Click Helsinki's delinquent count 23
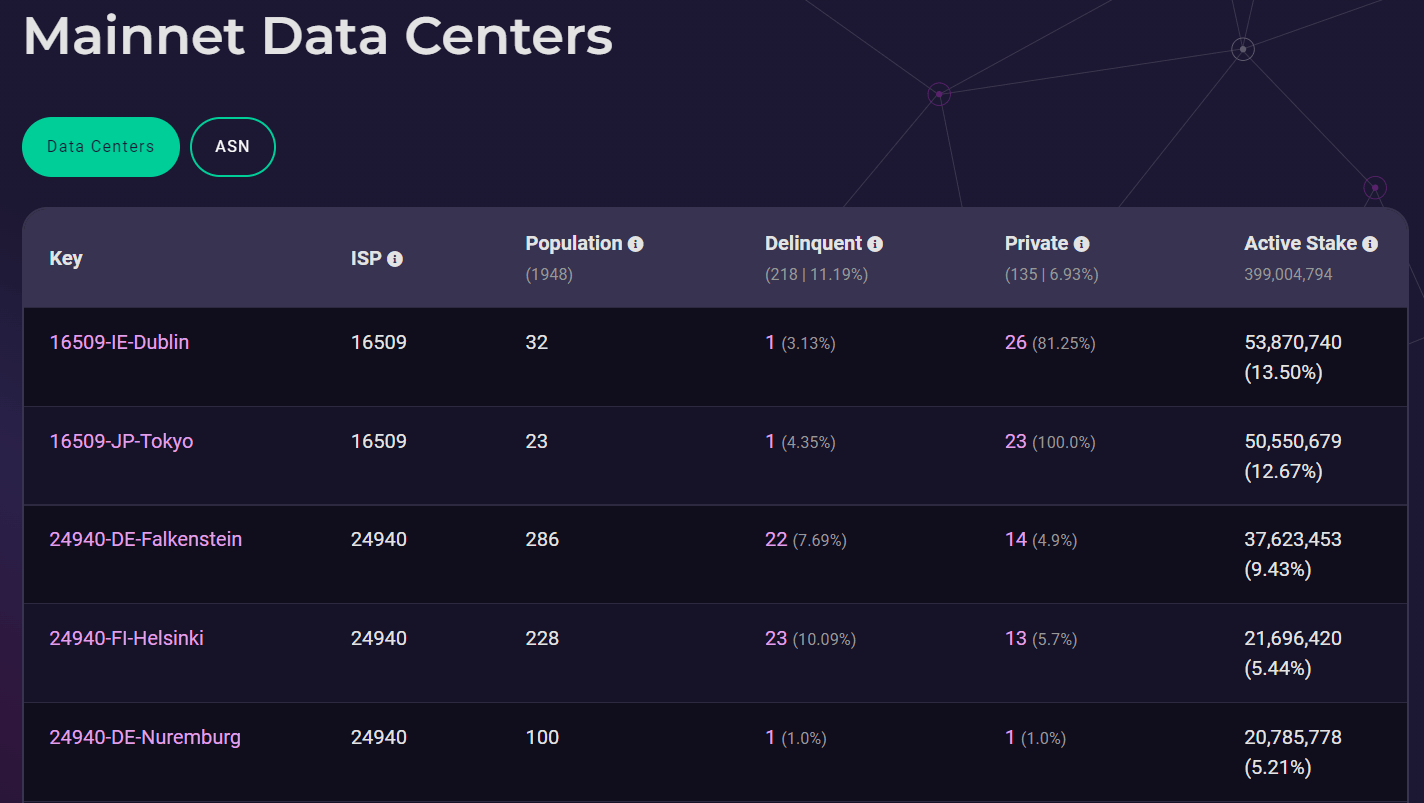This screenshot has width=1424, height=803. (x=776, y=638)
